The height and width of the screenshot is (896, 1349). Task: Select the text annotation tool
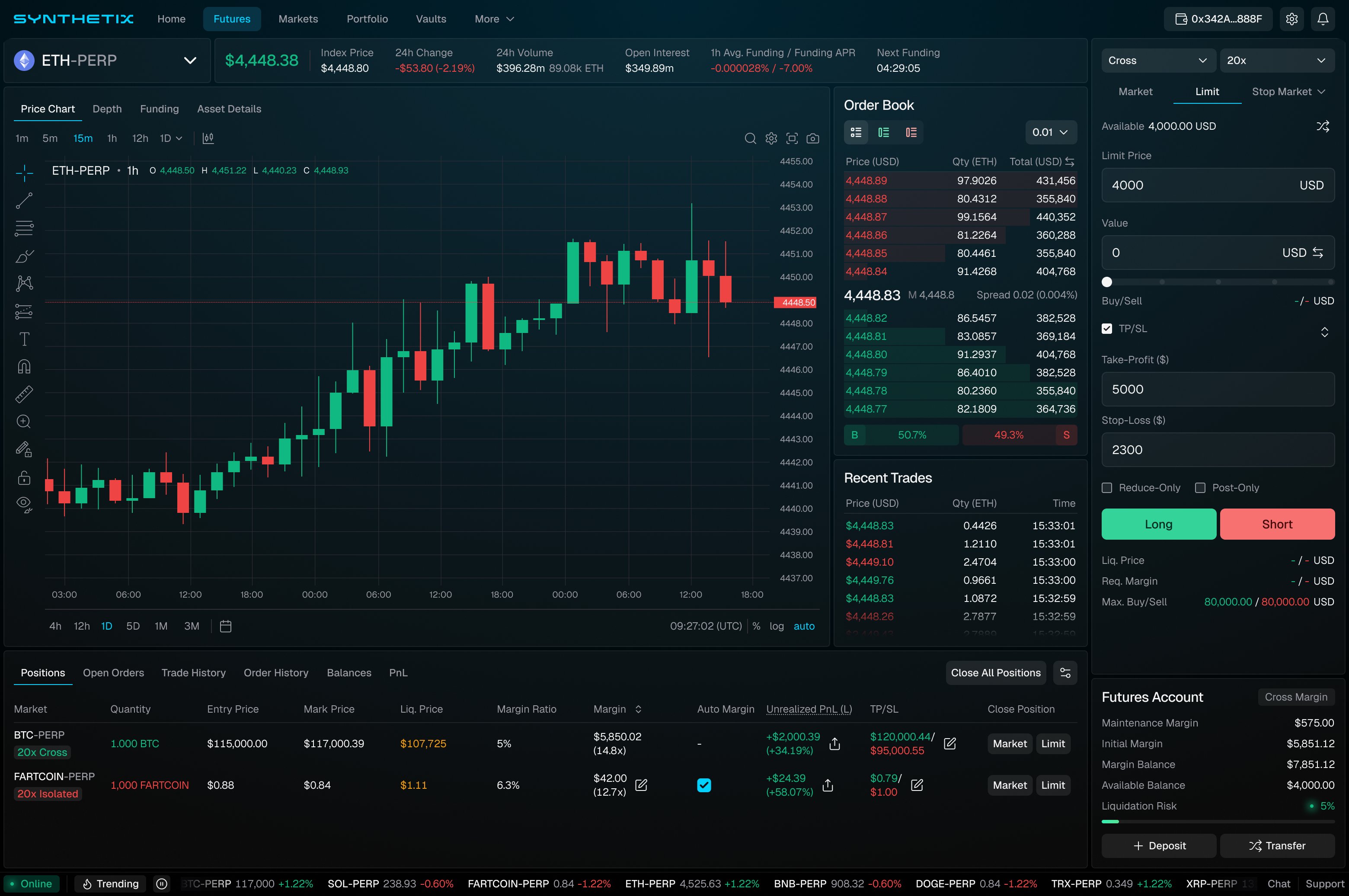pyautogui.click(x=24, y=338)
